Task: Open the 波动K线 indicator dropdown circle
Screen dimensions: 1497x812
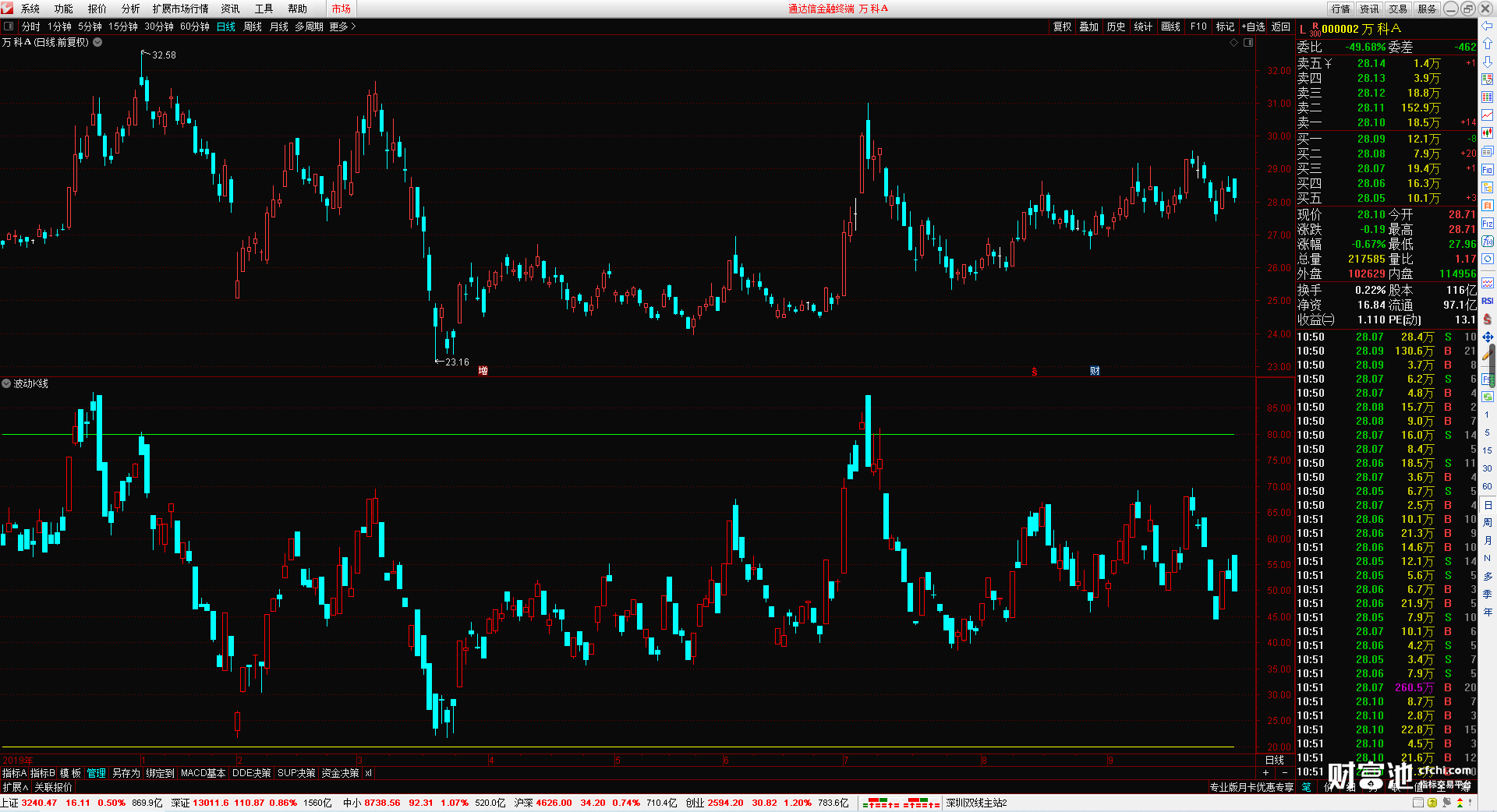Action: coord(6,383)
